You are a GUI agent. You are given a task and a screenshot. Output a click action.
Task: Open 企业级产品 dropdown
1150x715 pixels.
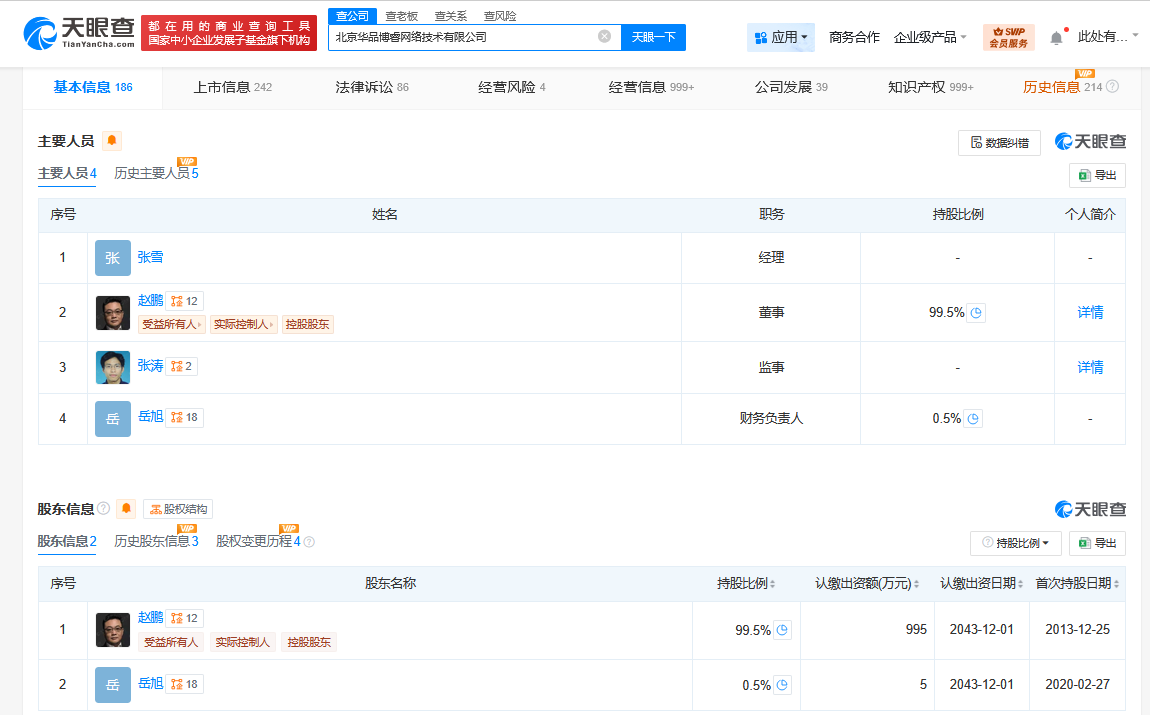click(930, 37)
